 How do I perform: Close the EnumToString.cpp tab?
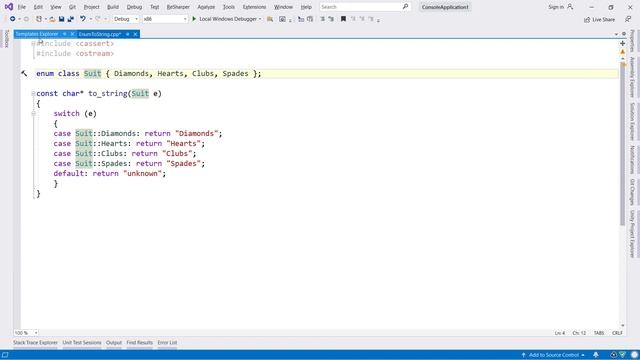[x=136, y=34]
